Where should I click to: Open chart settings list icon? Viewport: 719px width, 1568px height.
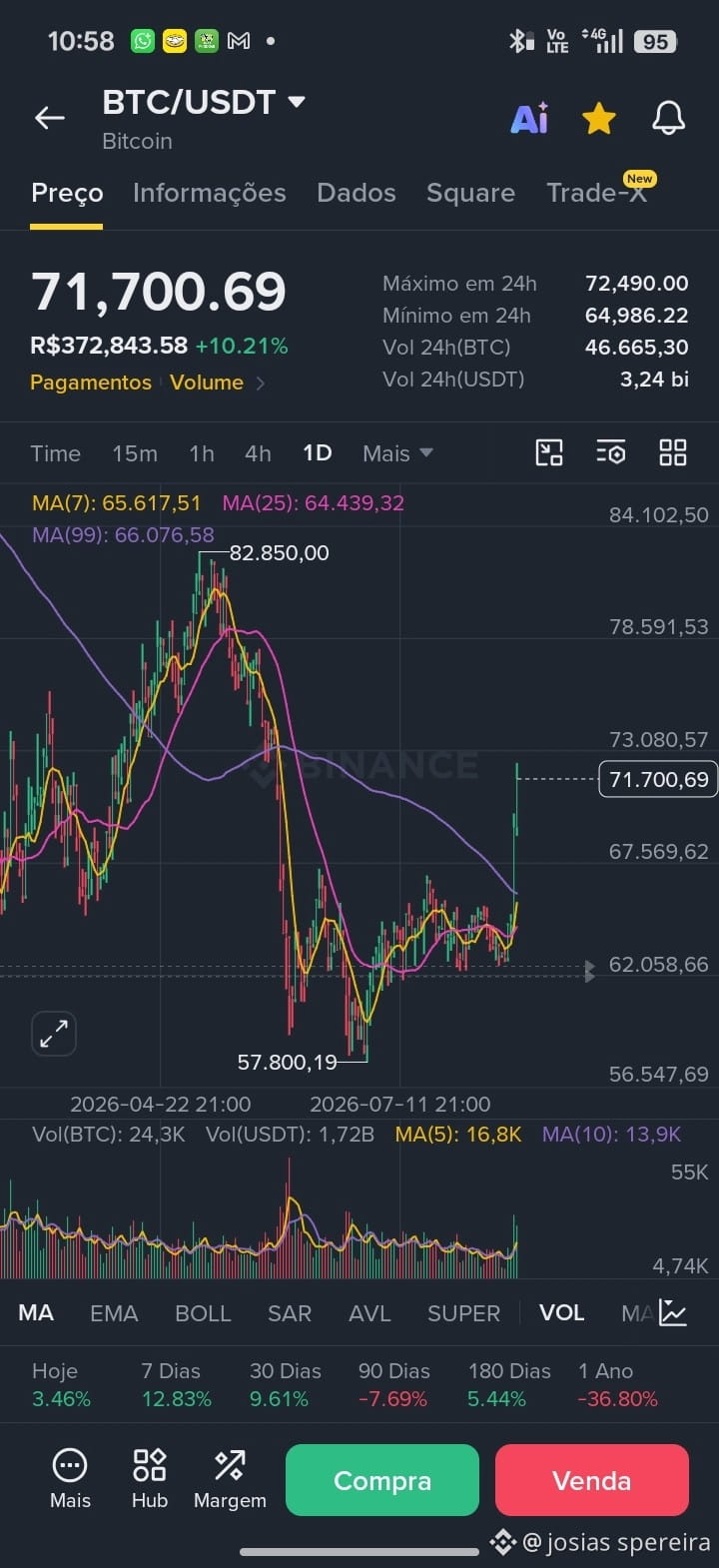pos(611,452)
